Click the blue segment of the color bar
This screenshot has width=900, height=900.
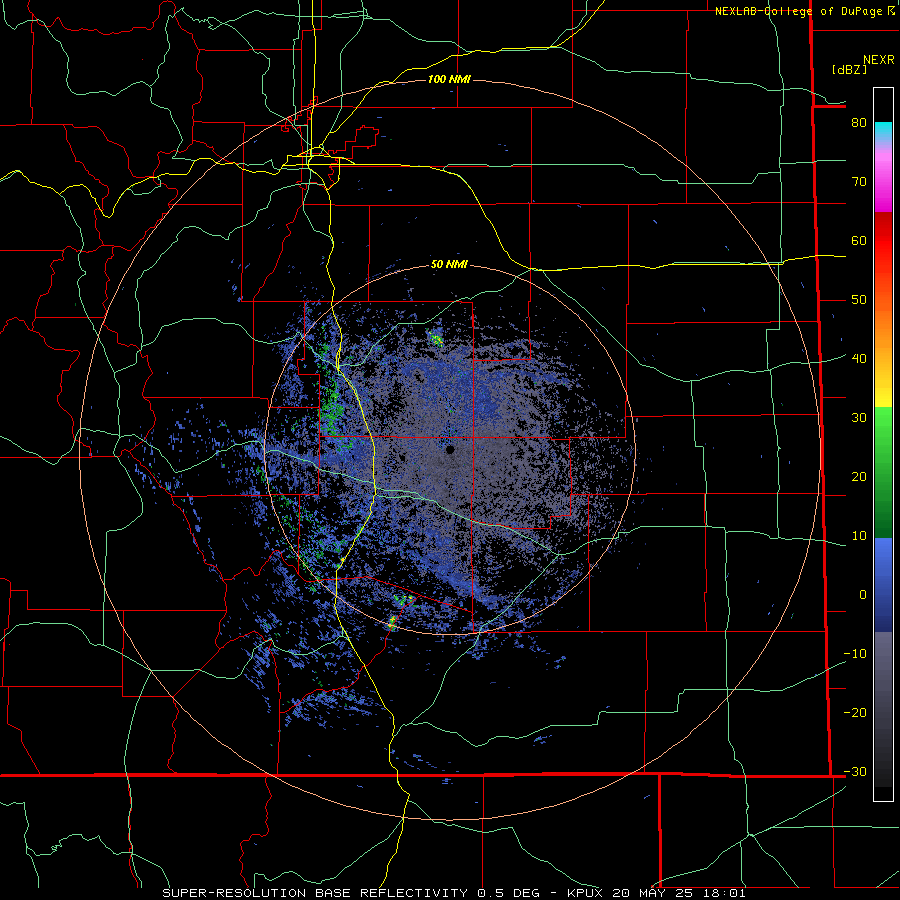883,585
